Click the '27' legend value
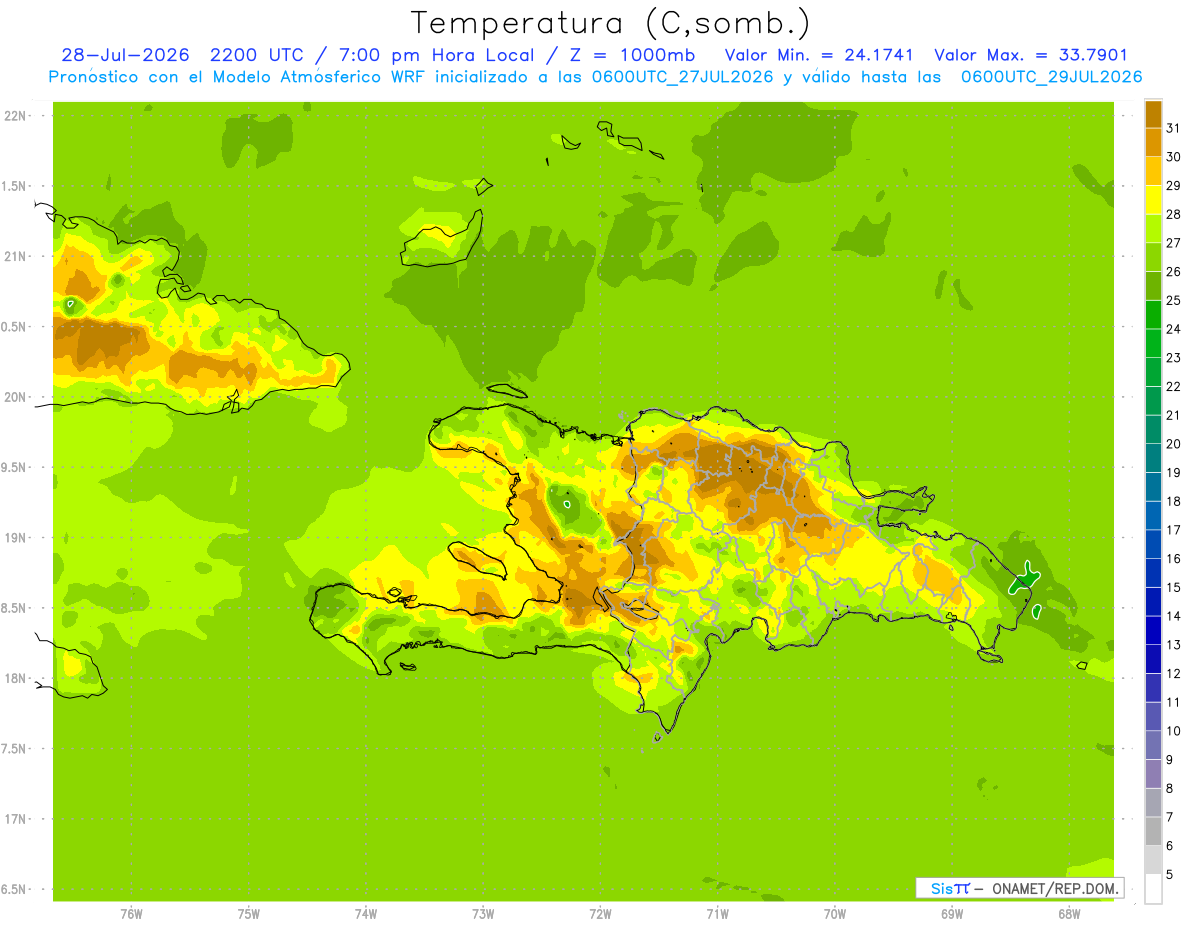 (1174, 243)
